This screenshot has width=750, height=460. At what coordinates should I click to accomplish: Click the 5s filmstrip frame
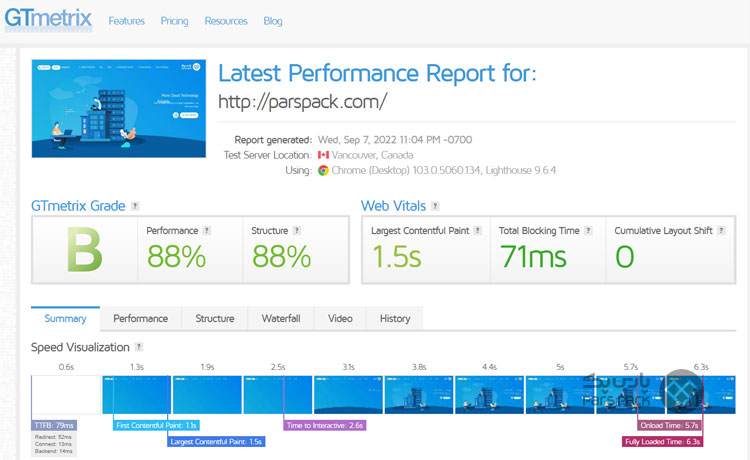(560, 394)
